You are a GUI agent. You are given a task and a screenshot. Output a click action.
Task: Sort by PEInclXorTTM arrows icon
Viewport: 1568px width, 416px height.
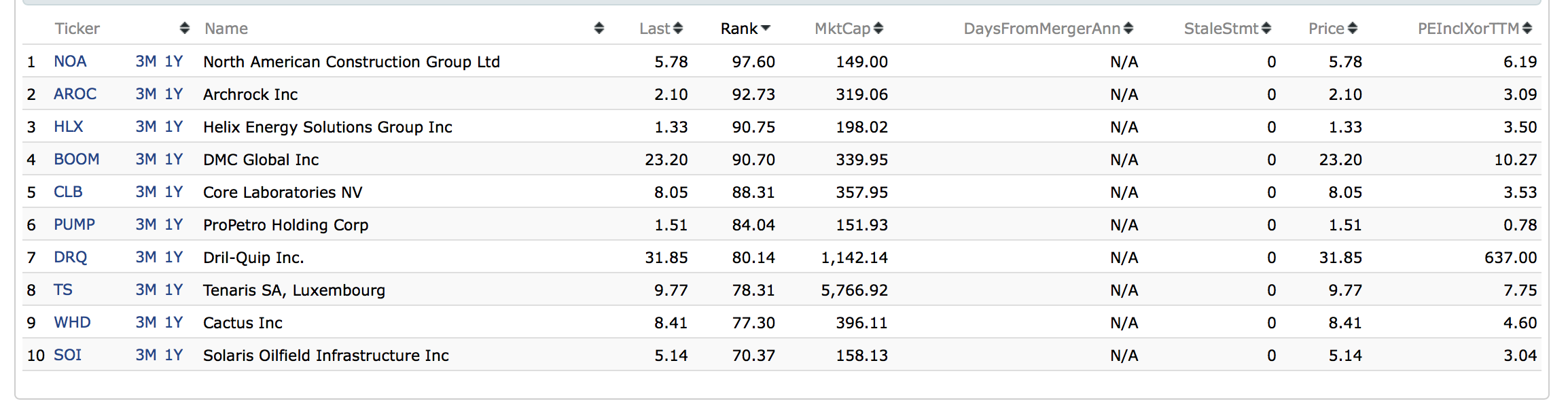[1527, 29]
